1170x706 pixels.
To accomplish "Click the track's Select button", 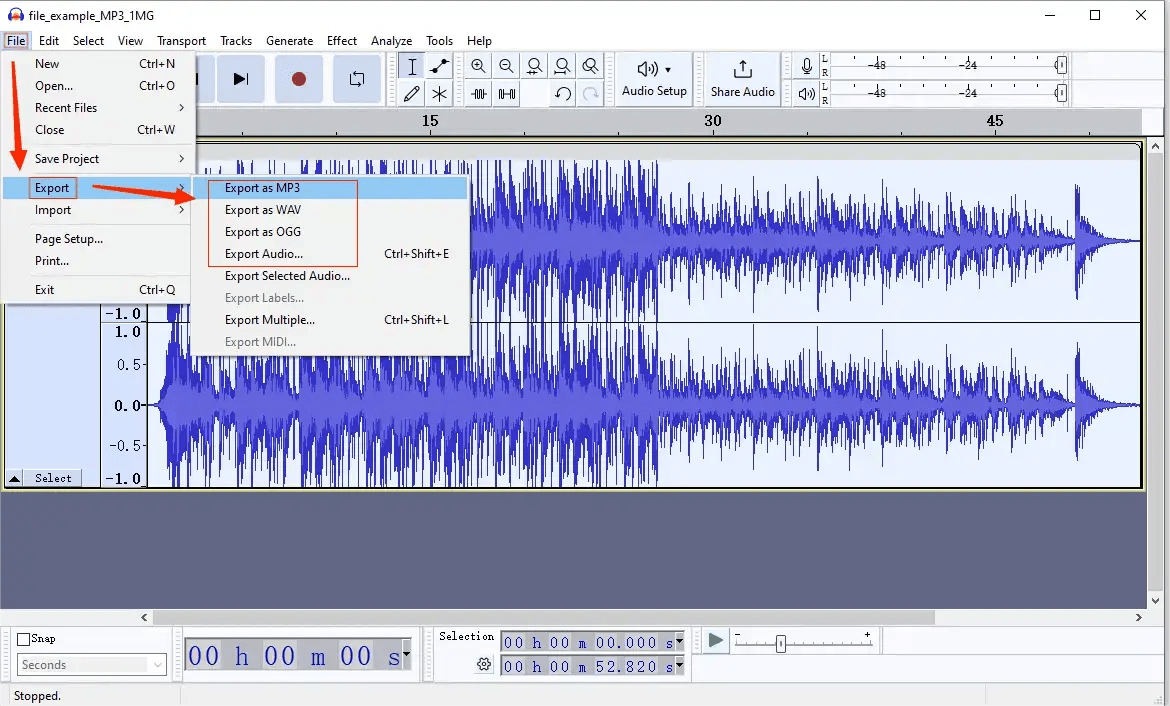I will coord(53,478).
